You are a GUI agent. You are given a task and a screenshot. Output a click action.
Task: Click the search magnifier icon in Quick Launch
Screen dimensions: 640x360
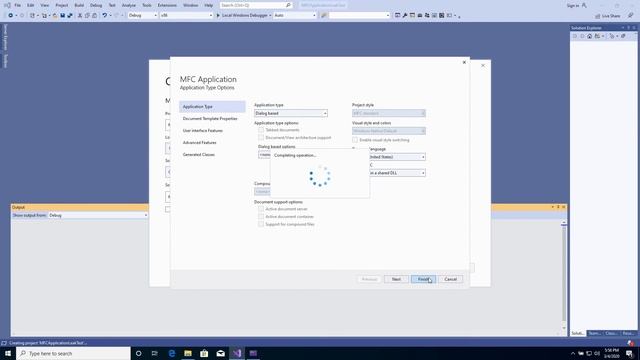click(x=288, y=5)
